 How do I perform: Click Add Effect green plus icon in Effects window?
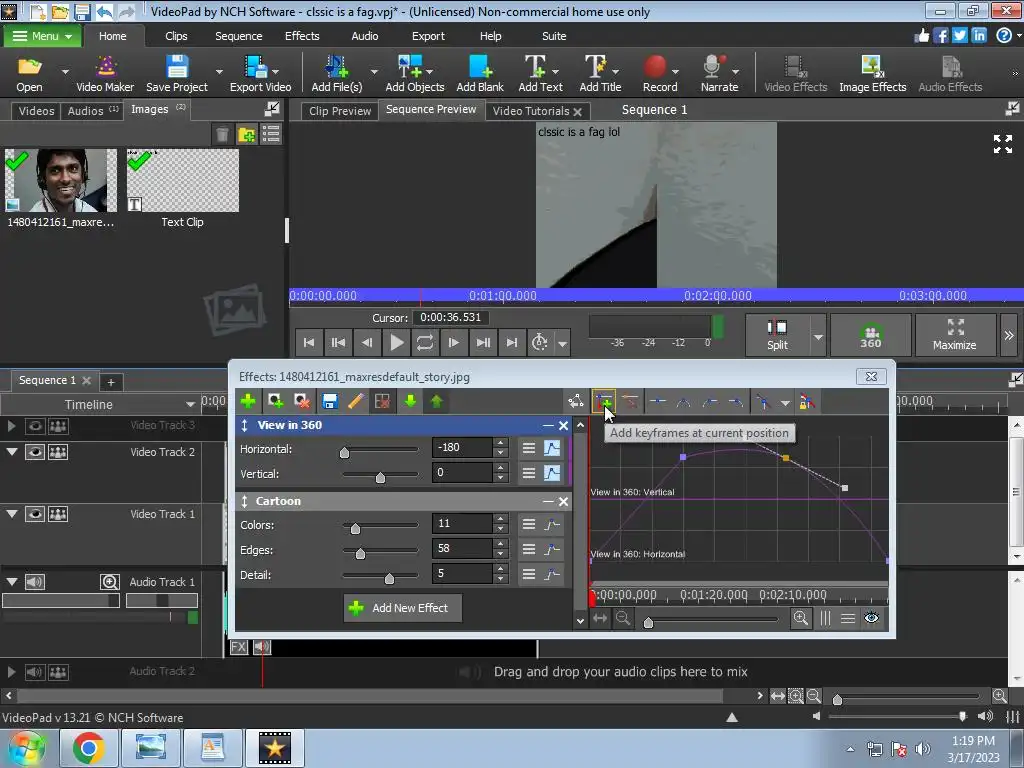point(248,401)
